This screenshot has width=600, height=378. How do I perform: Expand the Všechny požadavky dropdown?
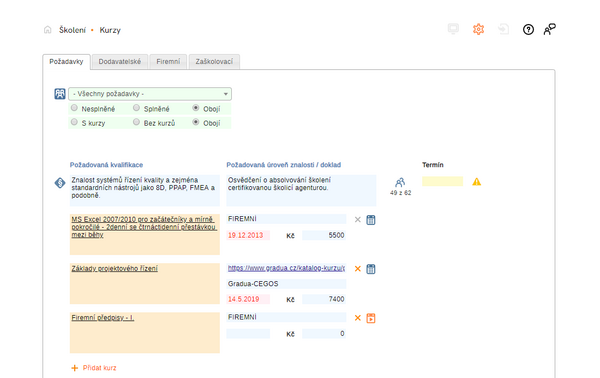point(150,94)
